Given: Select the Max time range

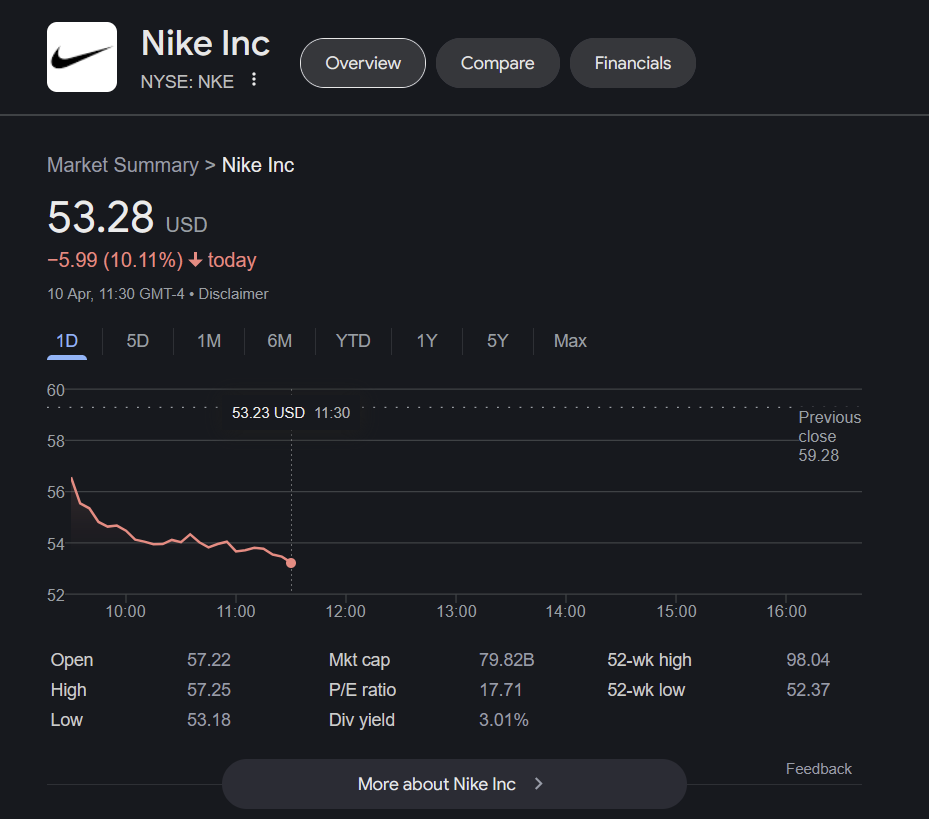Looking at the screenshot, I should [x=570, y=341].
